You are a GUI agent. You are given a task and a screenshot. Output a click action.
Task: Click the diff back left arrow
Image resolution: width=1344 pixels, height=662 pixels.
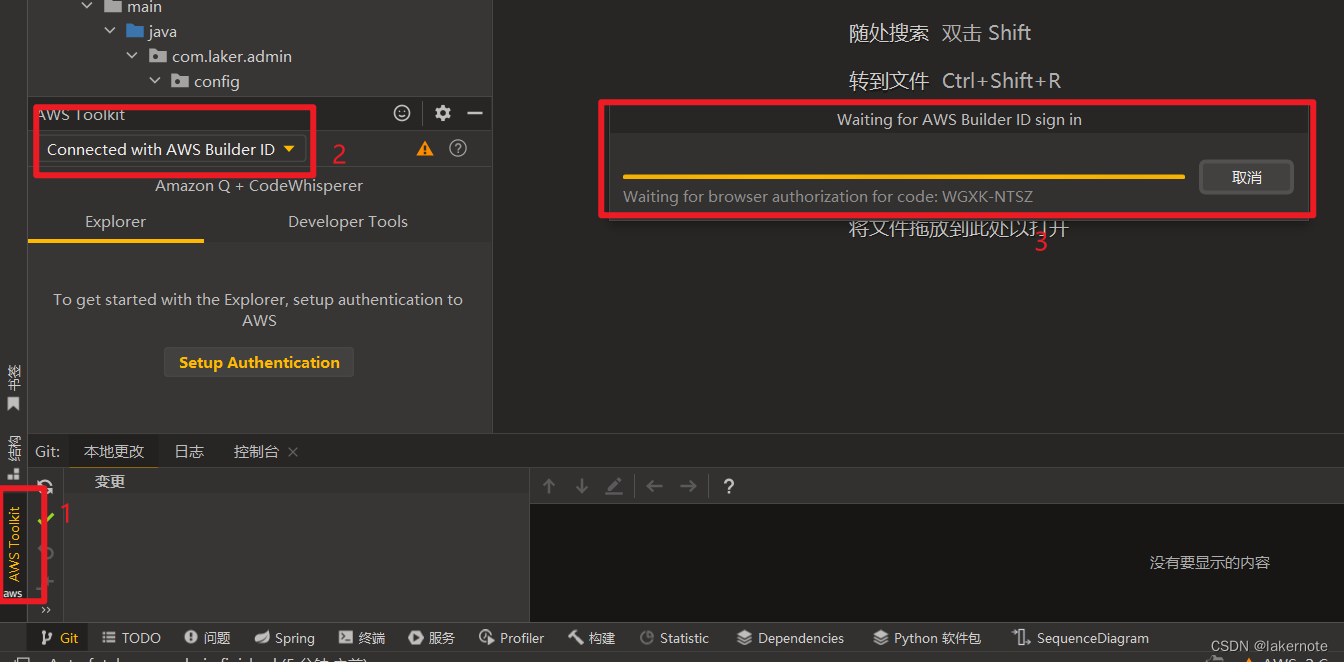click(655, 486)
